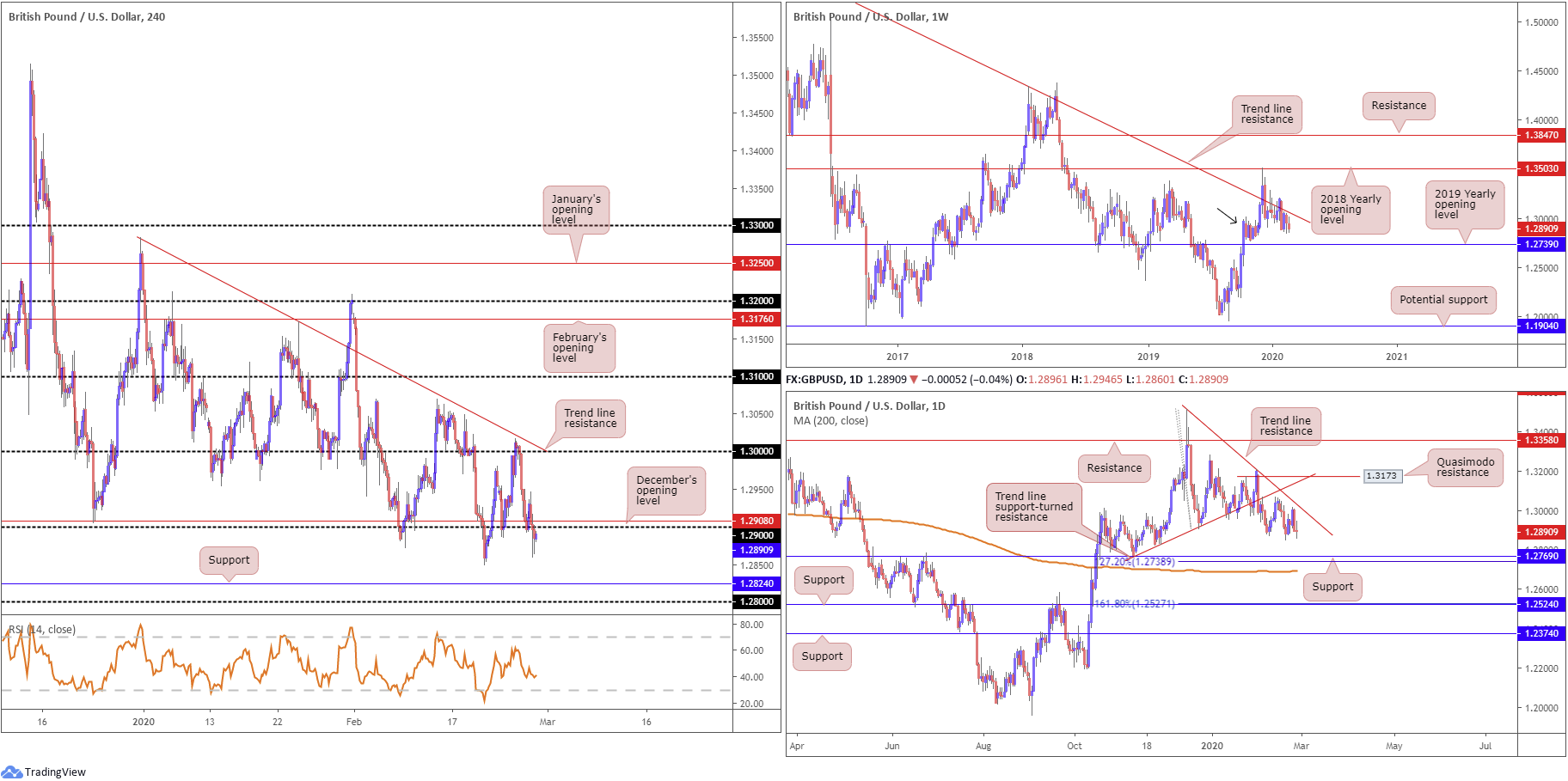Click the 61.80% (1.25271) Fibonacci label
The height and width of the screenshot is (781, 1568).
(x=1134, y=604)
